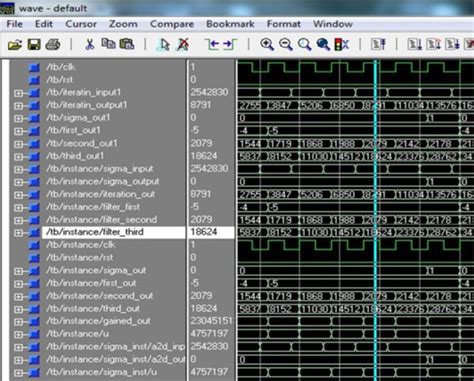Expand /tb/instance/sigma_input signal

[18, 169]
